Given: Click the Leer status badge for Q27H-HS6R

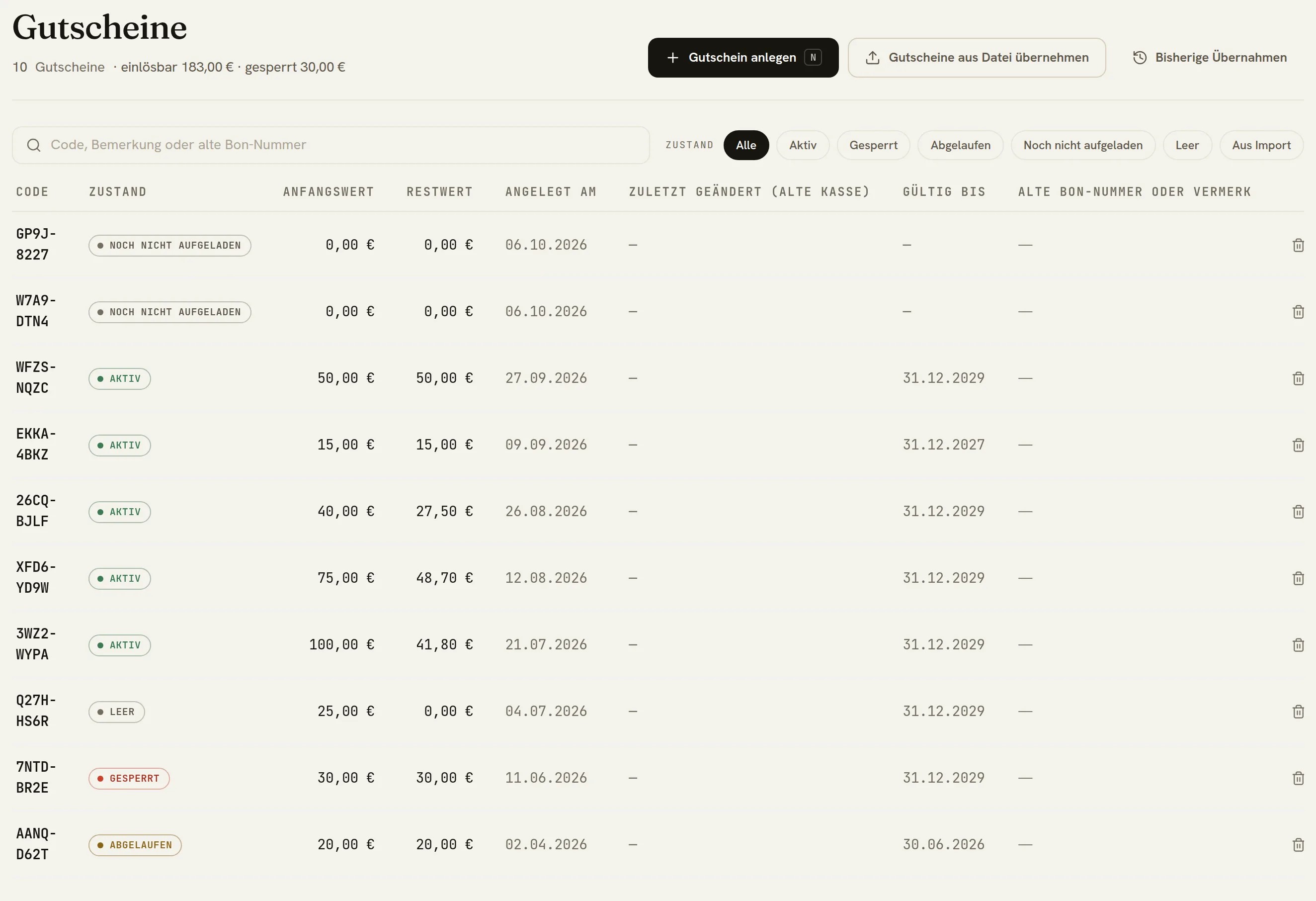Looking at the screenshot, I should point(116,712).
